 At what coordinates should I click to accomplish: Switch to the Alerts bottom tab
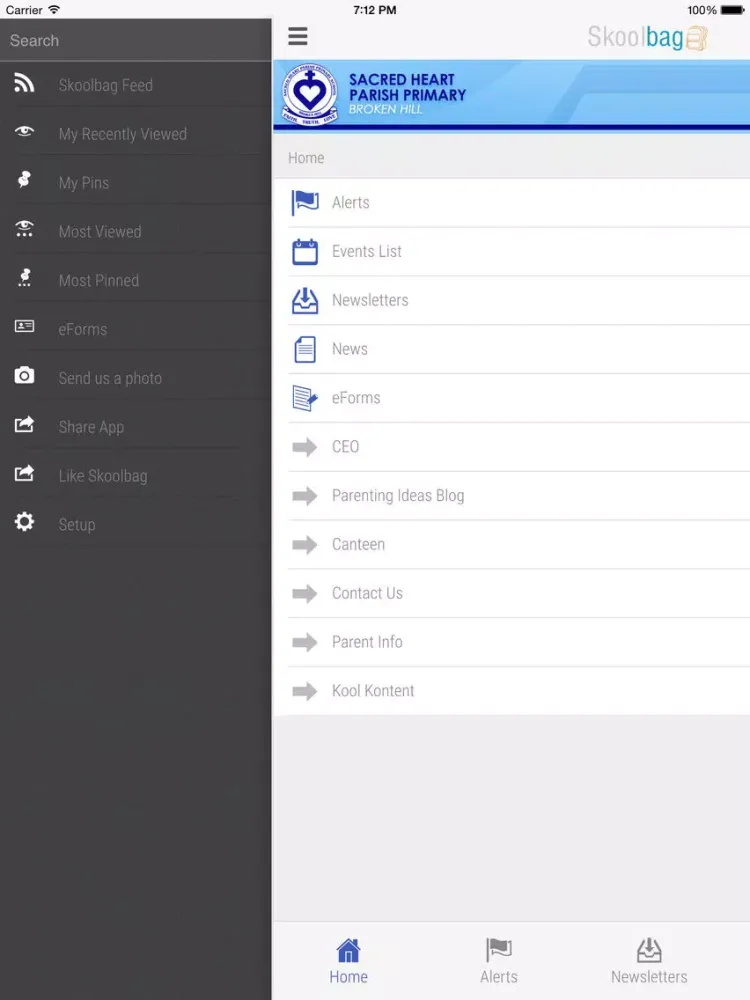(499, 961)
